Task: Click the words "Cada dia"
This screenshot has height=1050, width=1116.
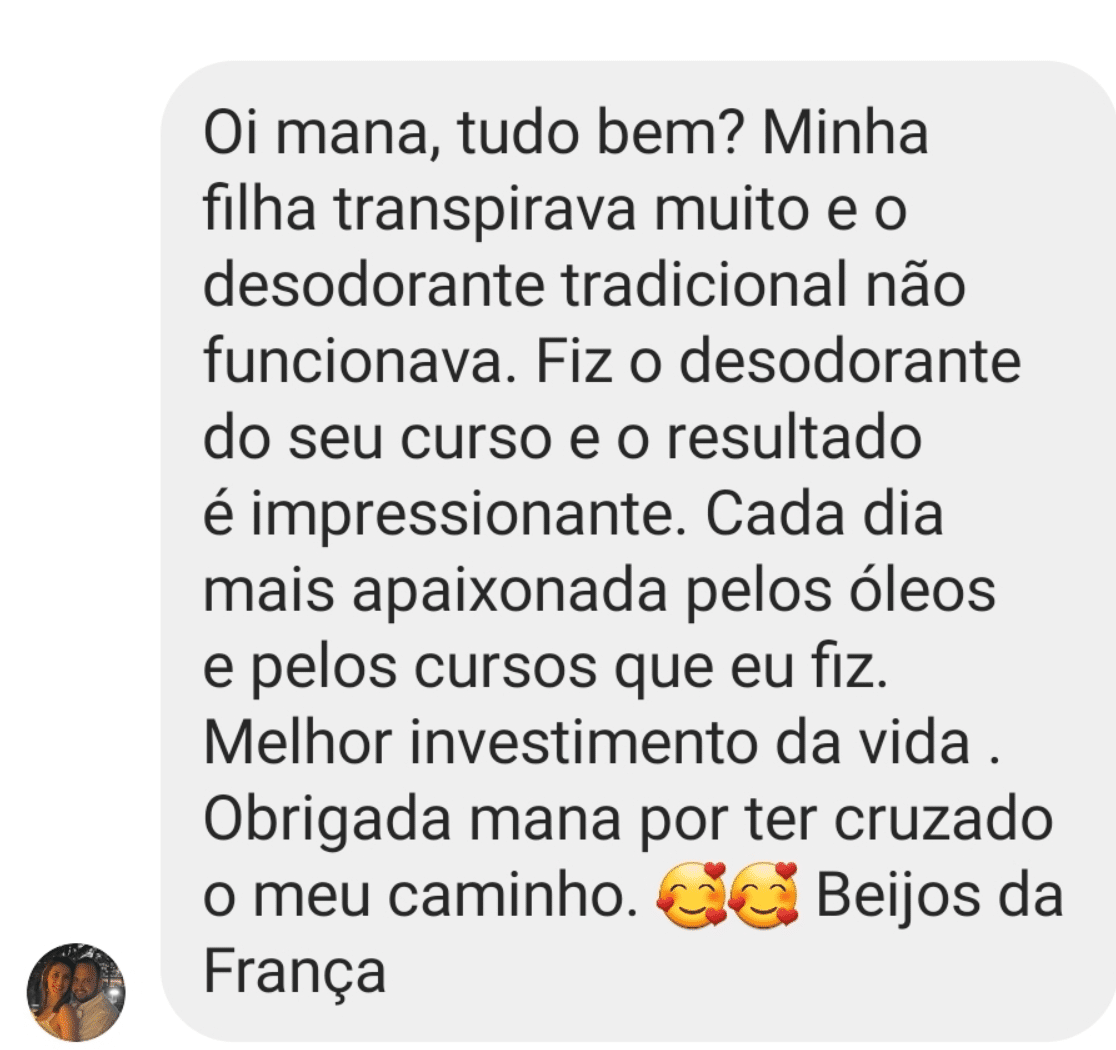Action: [824, 514]
